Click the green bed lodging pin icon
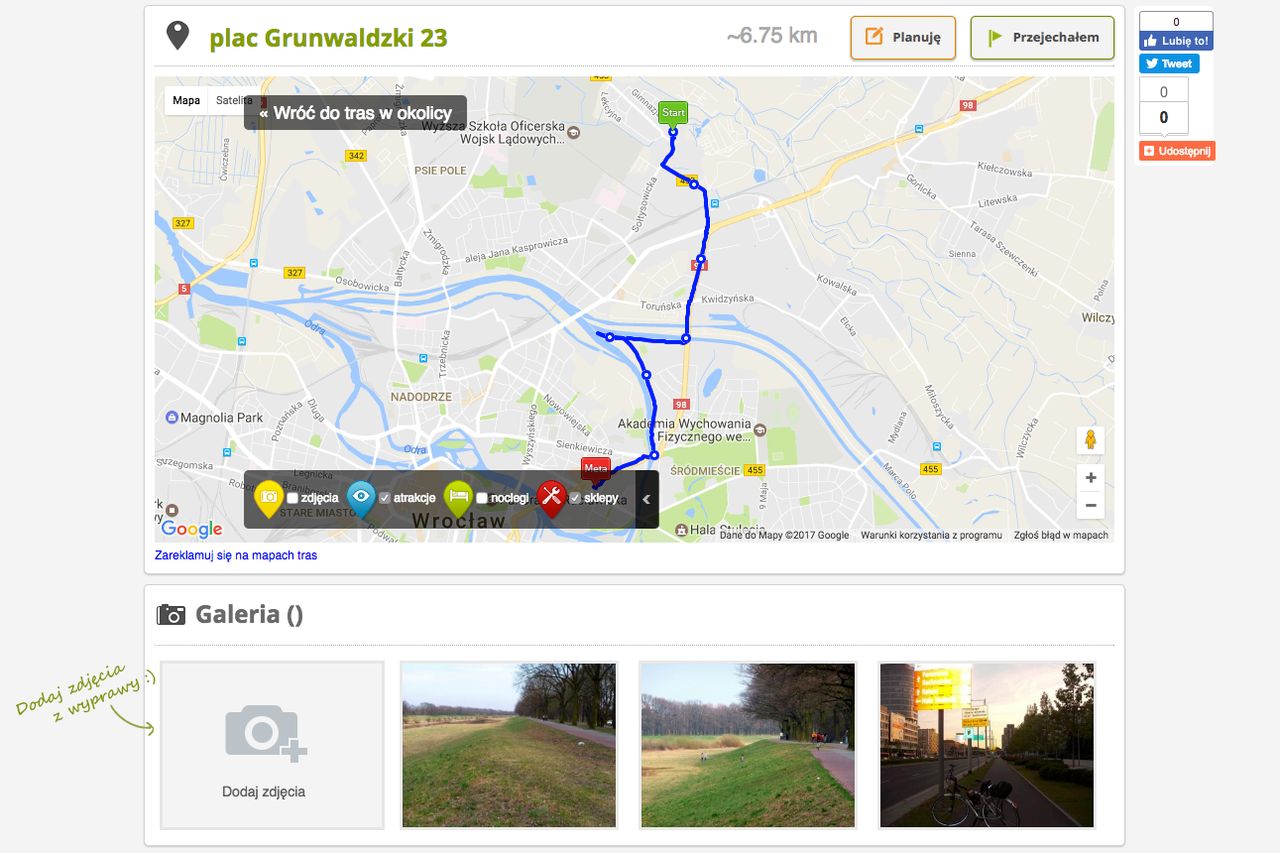Image resolution: width=1280 pixels, height=853 pixels. click(459, 498)
